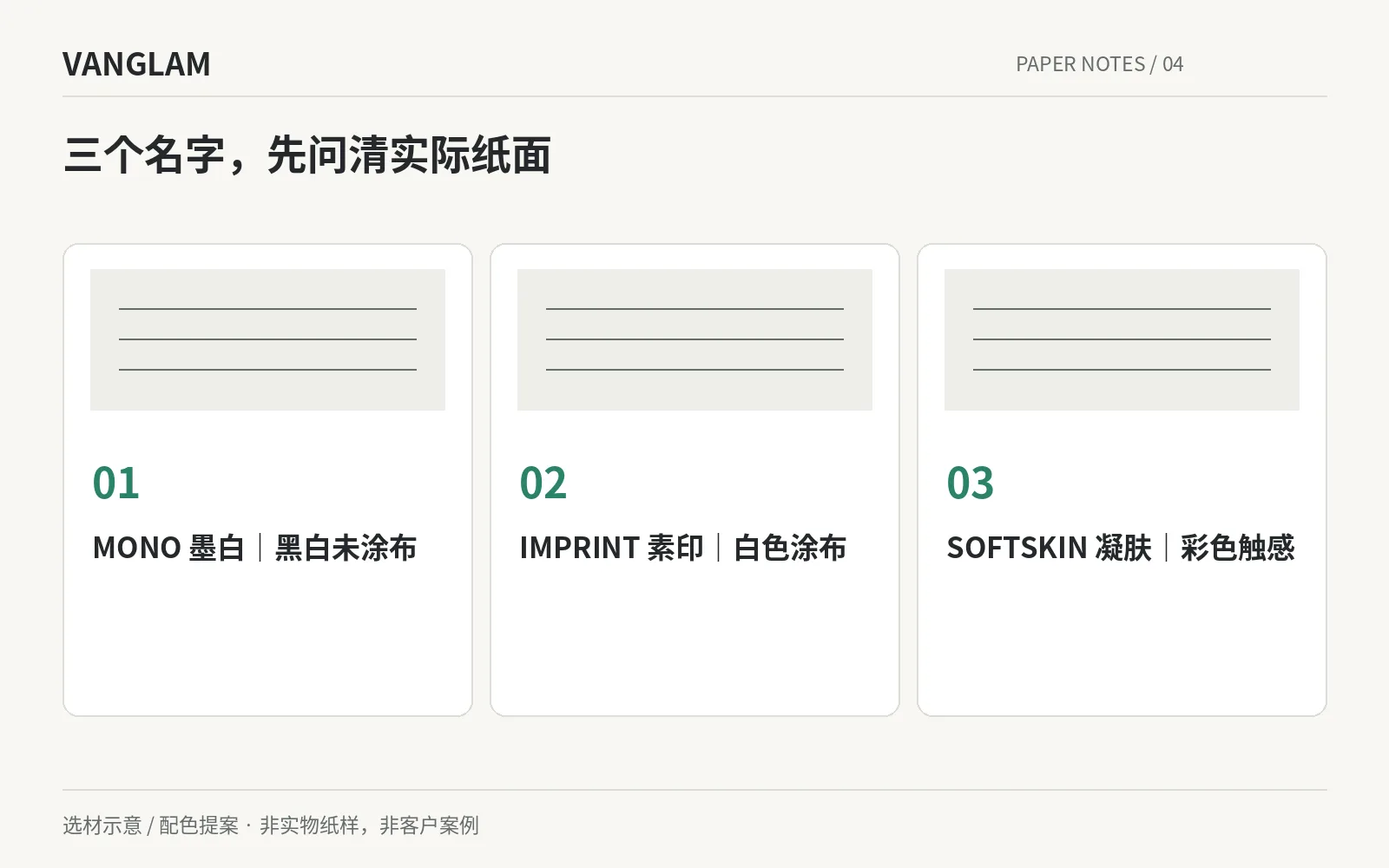Click the lined paper thumbnail above 01
1389x868 pixels.
[267, 339]
